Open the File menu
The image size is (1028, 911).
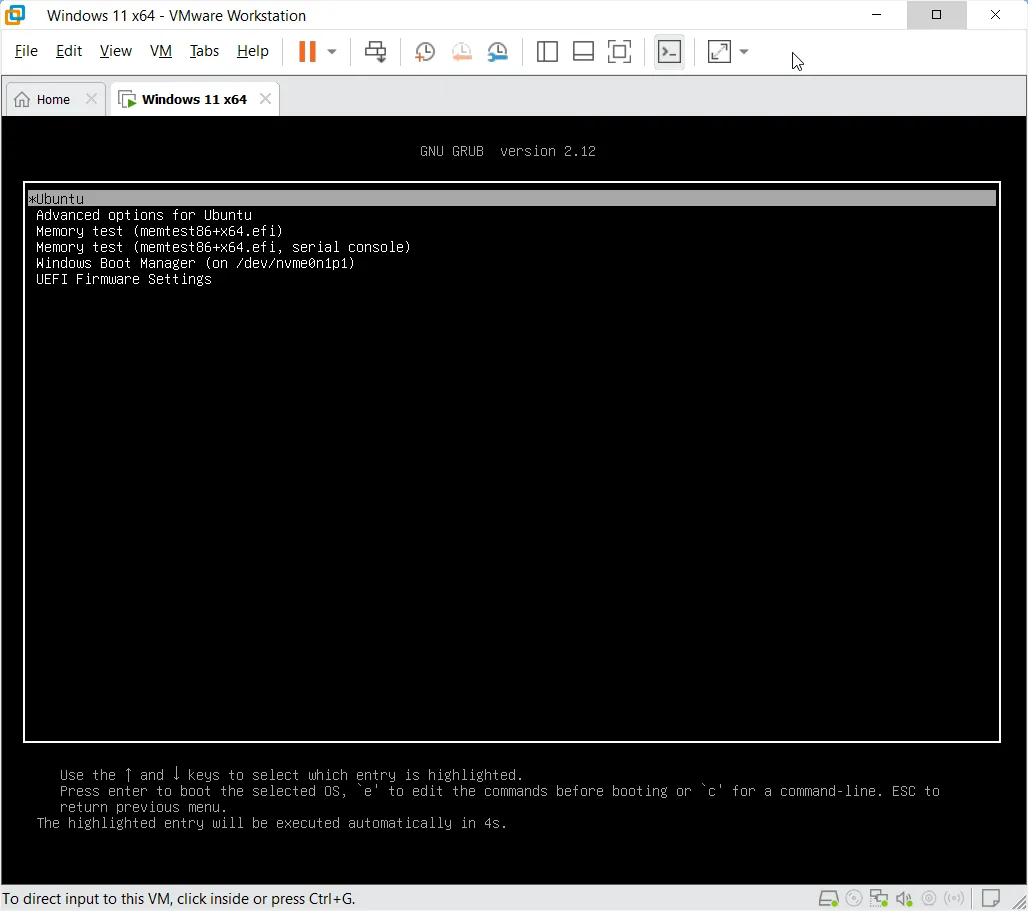[x=26, y=51]
